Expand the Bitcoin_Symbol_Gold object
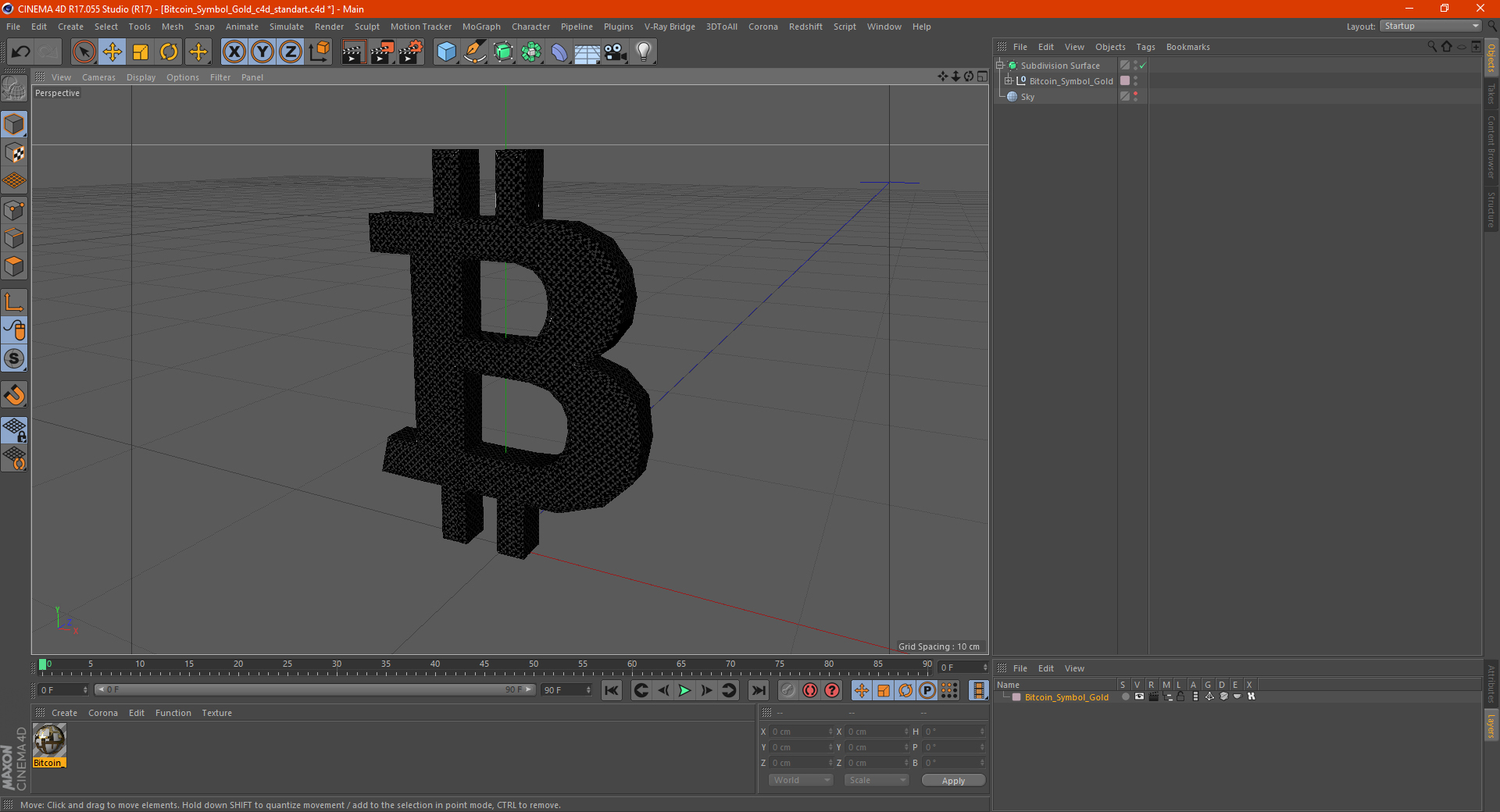 [x=1009, y=81]
